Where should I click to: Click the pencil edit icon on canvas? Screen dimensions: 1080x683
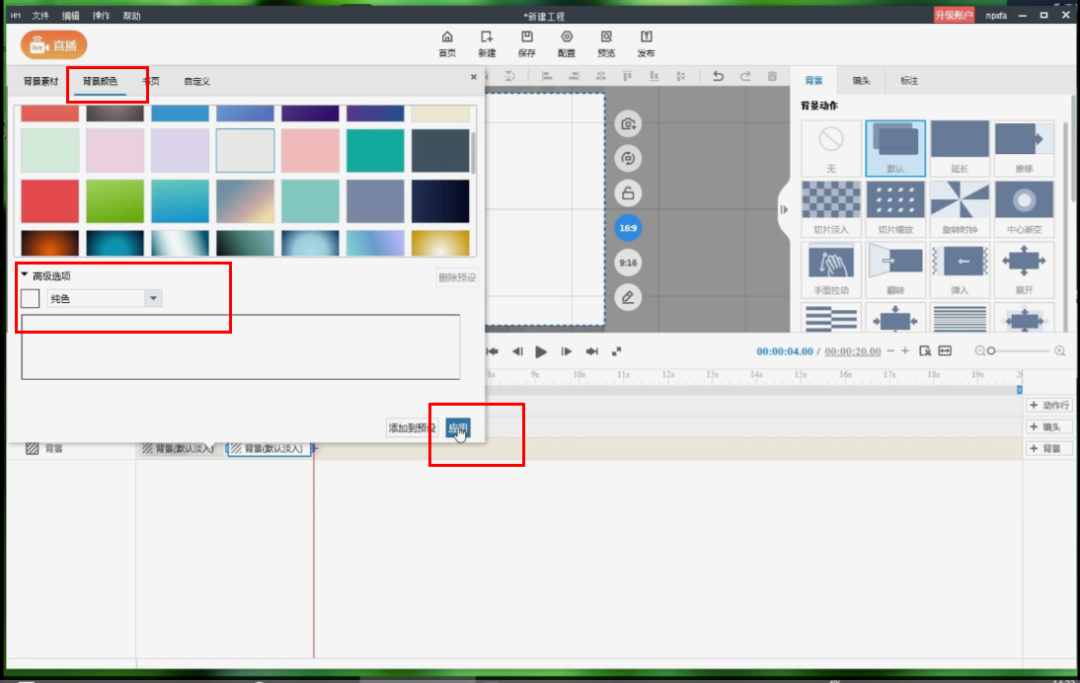pos(628,297)
